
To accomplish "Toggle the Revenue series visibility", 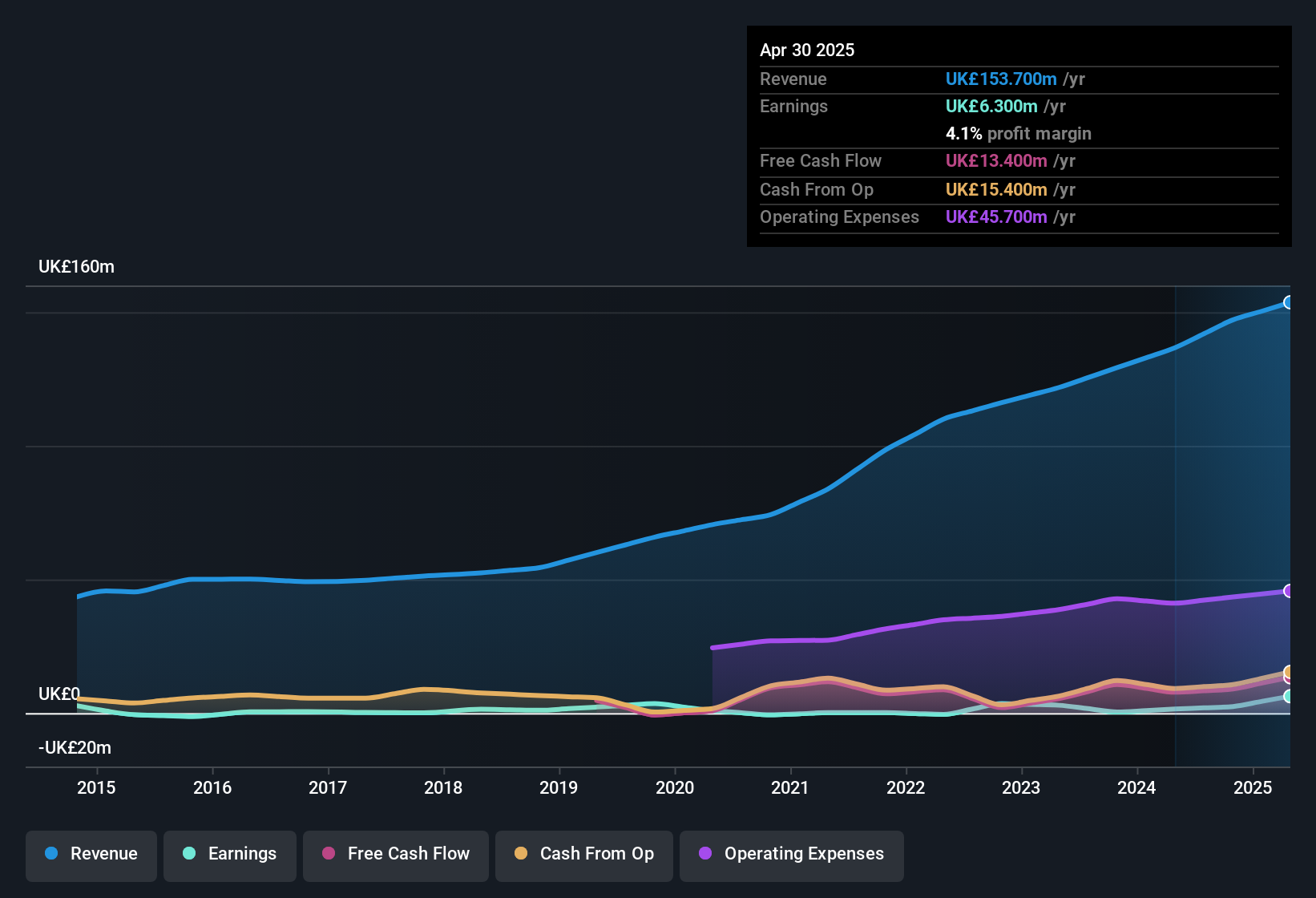I will coord(91,854).
